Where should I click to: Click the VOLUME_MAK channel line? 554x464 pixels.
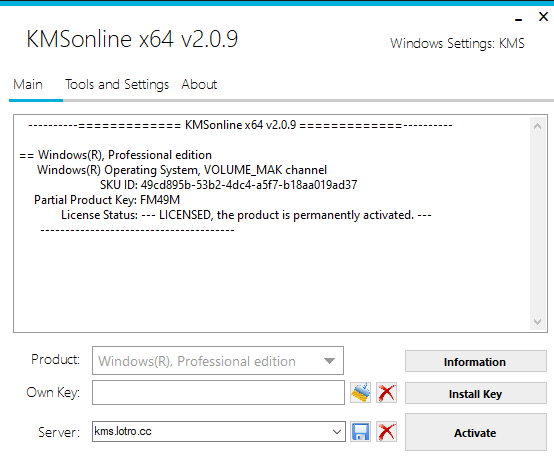[182, 170]
